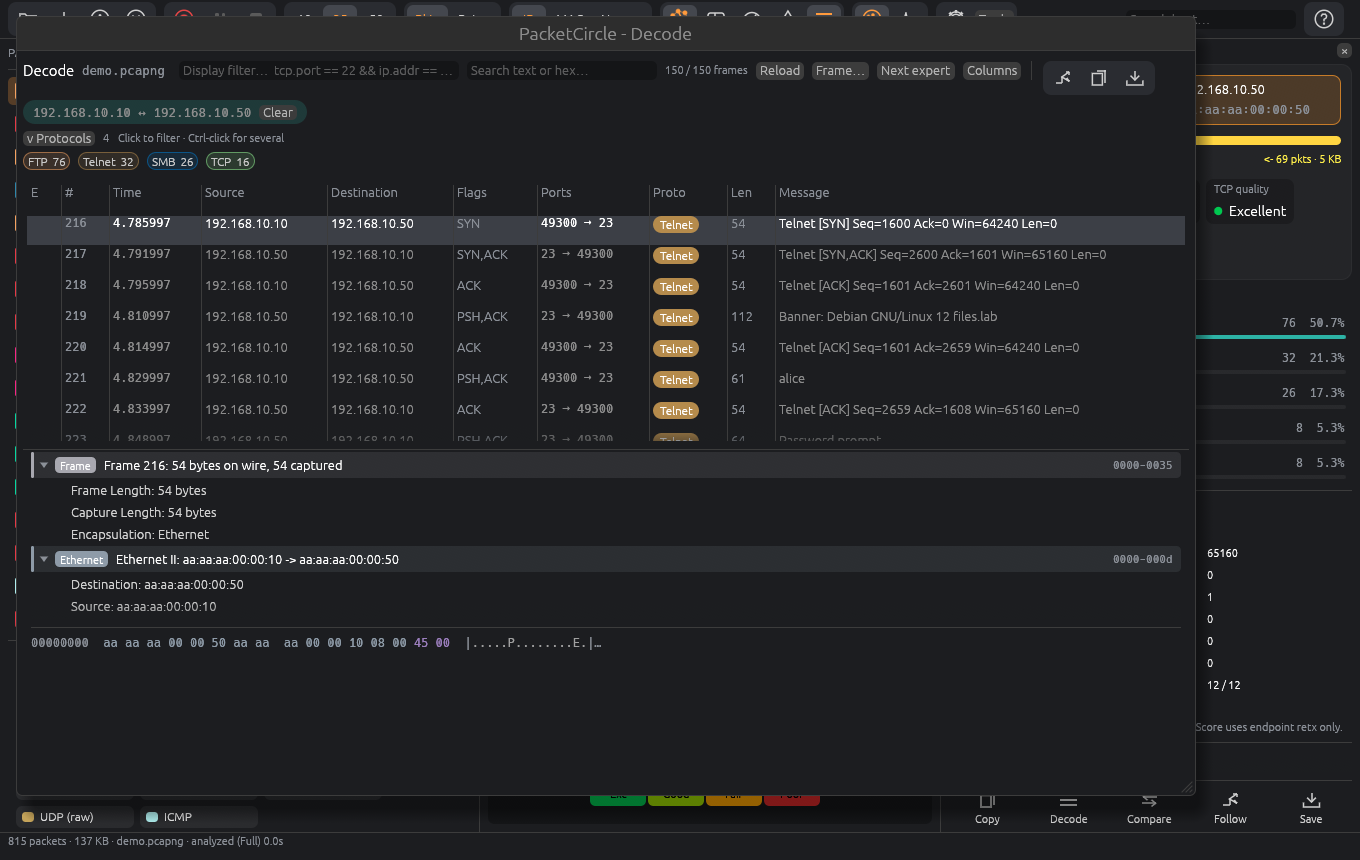Sort packets by the Time column header

click(x=127, y=192)
